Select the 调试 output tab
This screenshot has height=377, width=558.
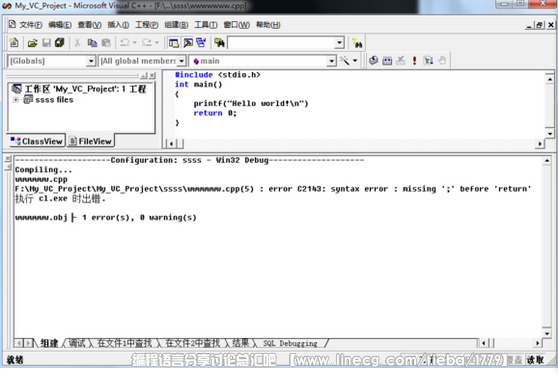77,343
